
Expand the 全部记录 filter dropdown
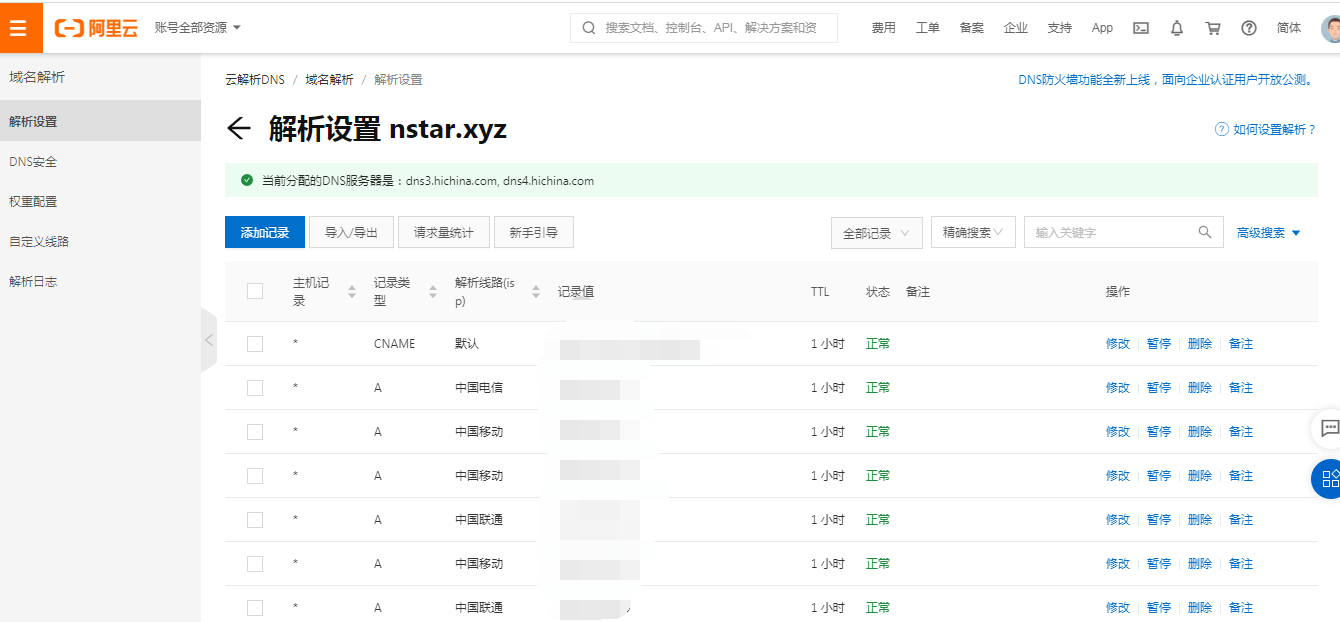[x=876, y=233]
